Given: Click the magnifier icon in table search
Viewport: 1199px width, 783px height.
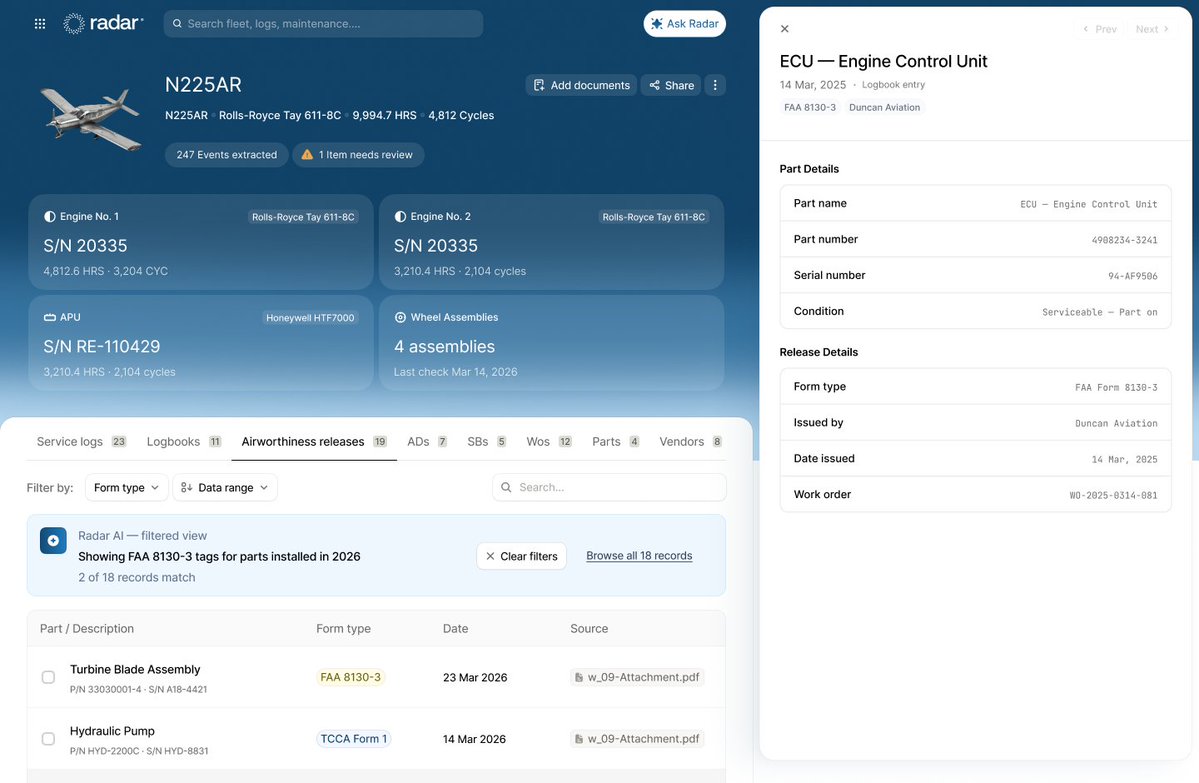Looking at the screenshot, I should point(506,487).
